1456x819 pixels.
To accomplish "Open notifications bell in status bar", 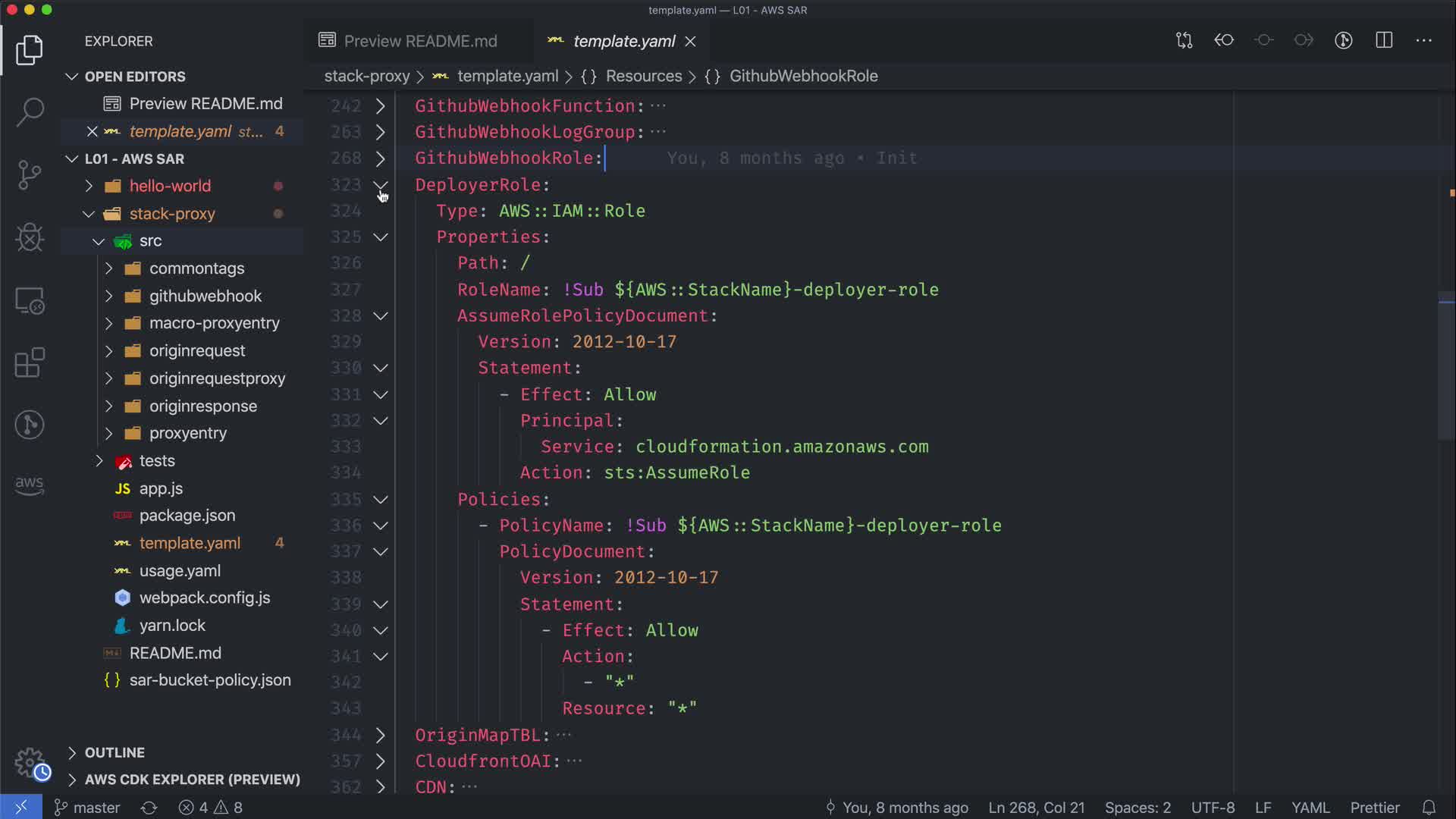I will (1429, 808).
